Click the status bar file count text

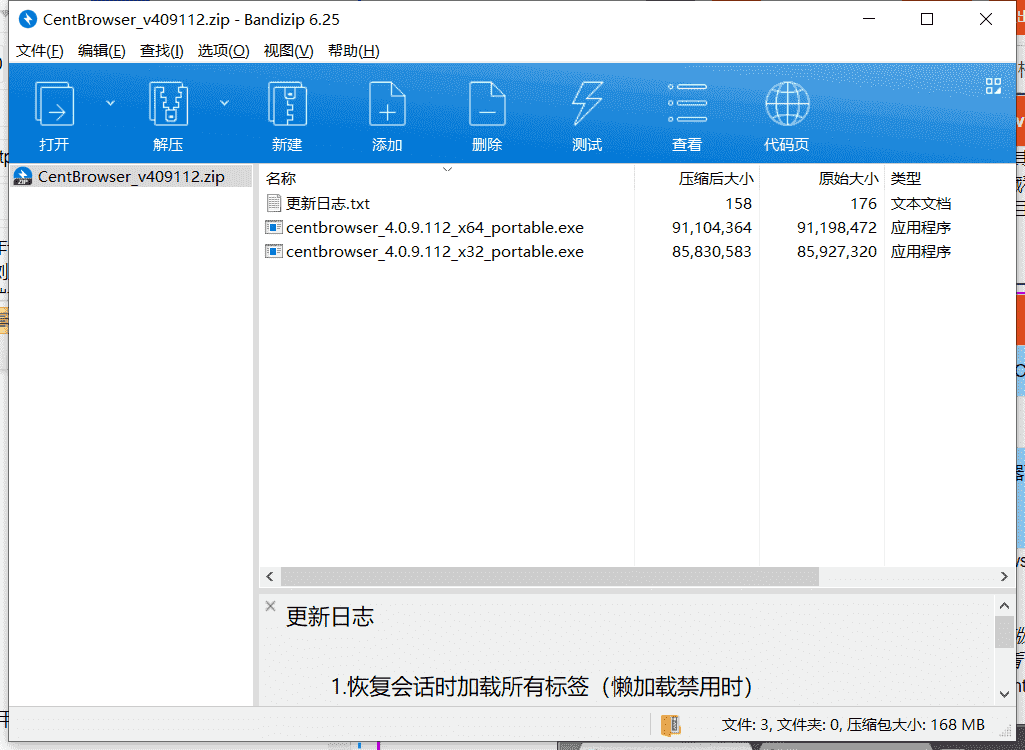pyautogui.click(x=853, y=724)
